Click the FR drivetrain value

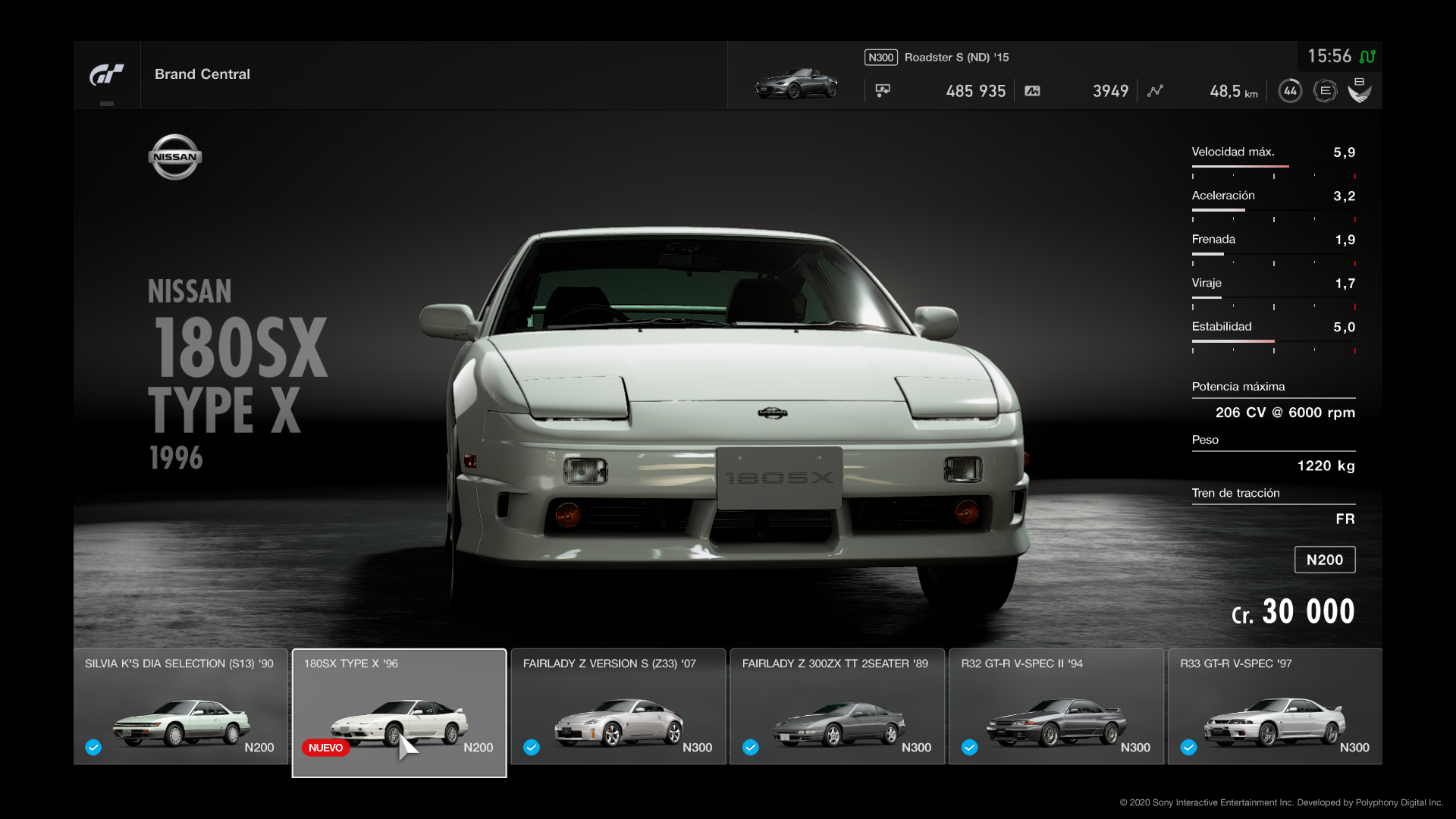point(1345,519)
